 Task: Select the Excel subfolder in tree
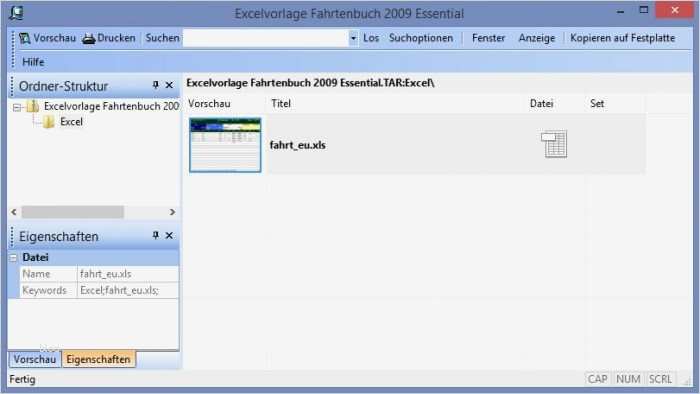click(71, 122)
